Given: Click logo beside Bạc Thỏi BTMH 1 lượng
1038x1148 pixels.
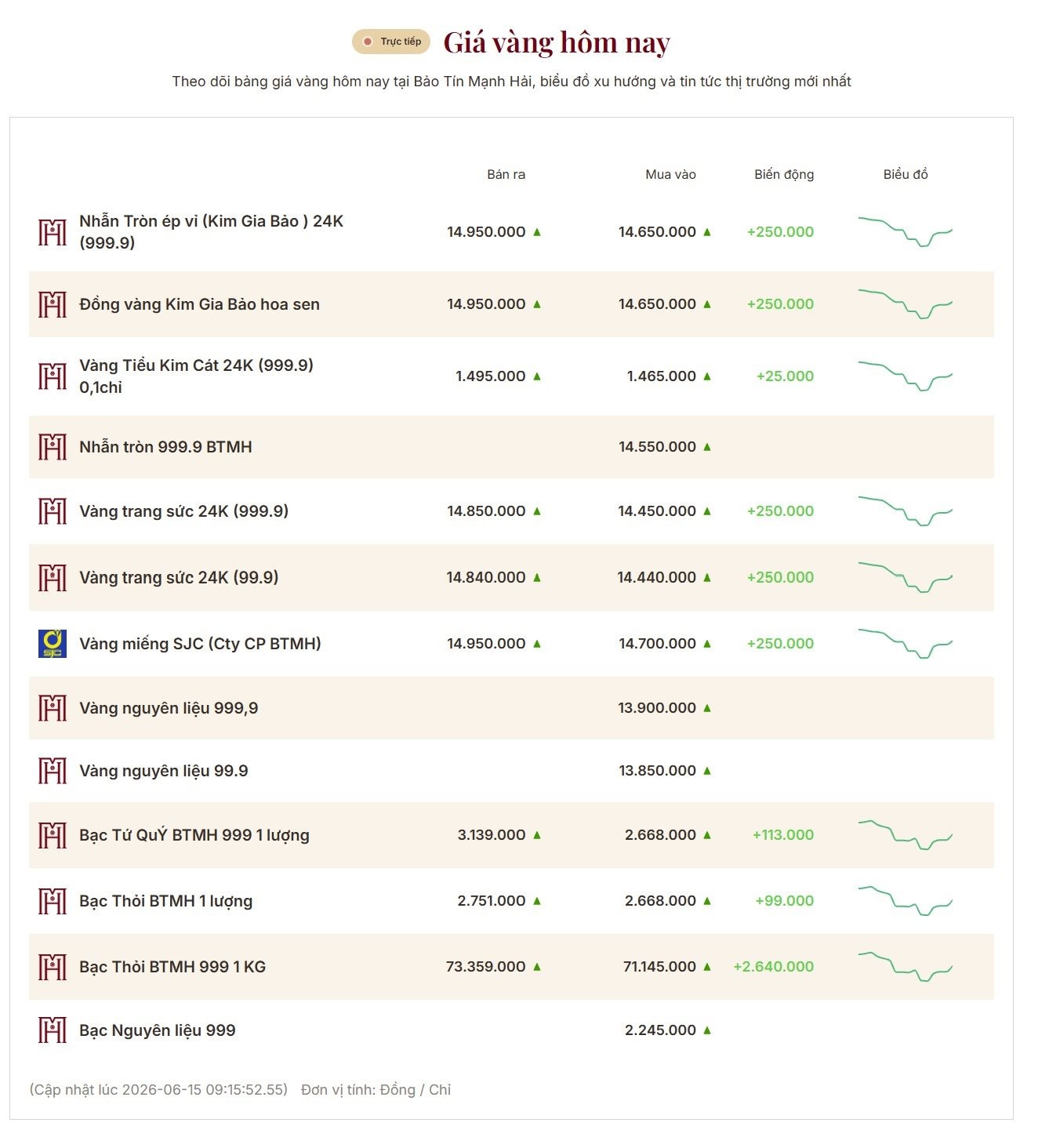Looking at the screenshot, I should pyautogui.click(x=53, y=901).
